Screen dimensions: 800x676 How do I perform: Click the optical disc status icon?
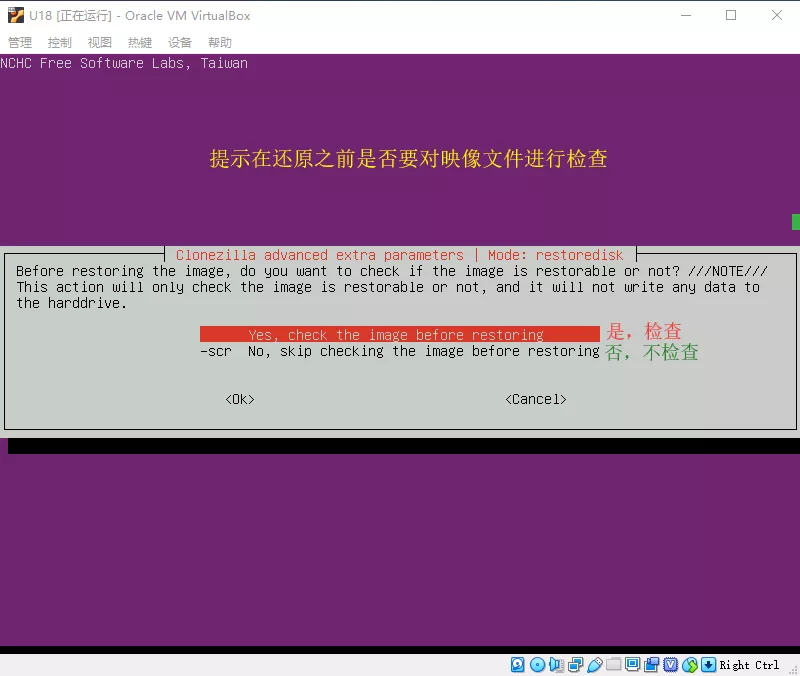537,664
